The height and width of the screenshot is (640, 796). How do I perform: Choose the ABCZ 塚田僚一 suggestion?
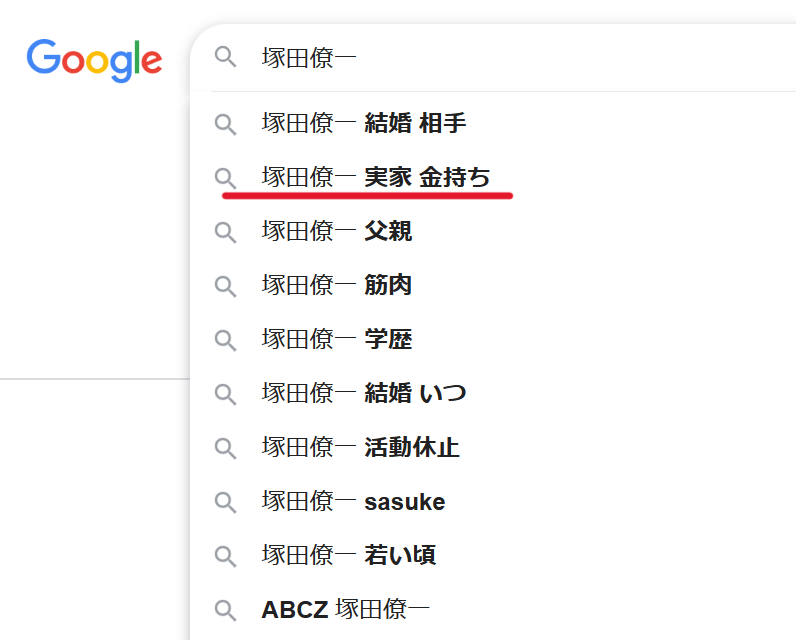[x=347, y=610]
